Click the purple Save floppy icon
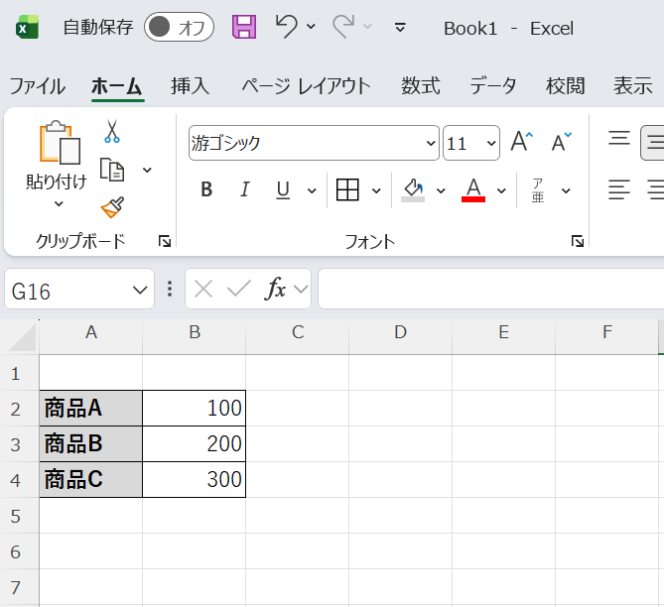 click(244, 27)
